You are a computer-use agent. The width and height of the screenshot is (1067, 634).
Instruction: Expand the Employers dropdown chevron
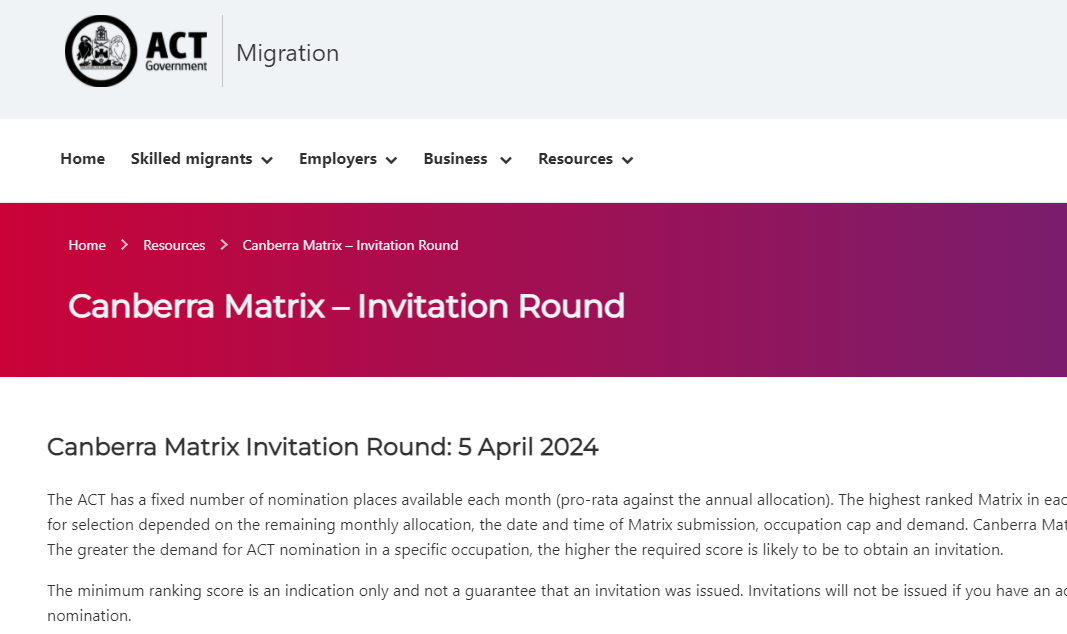click(391, 161)
